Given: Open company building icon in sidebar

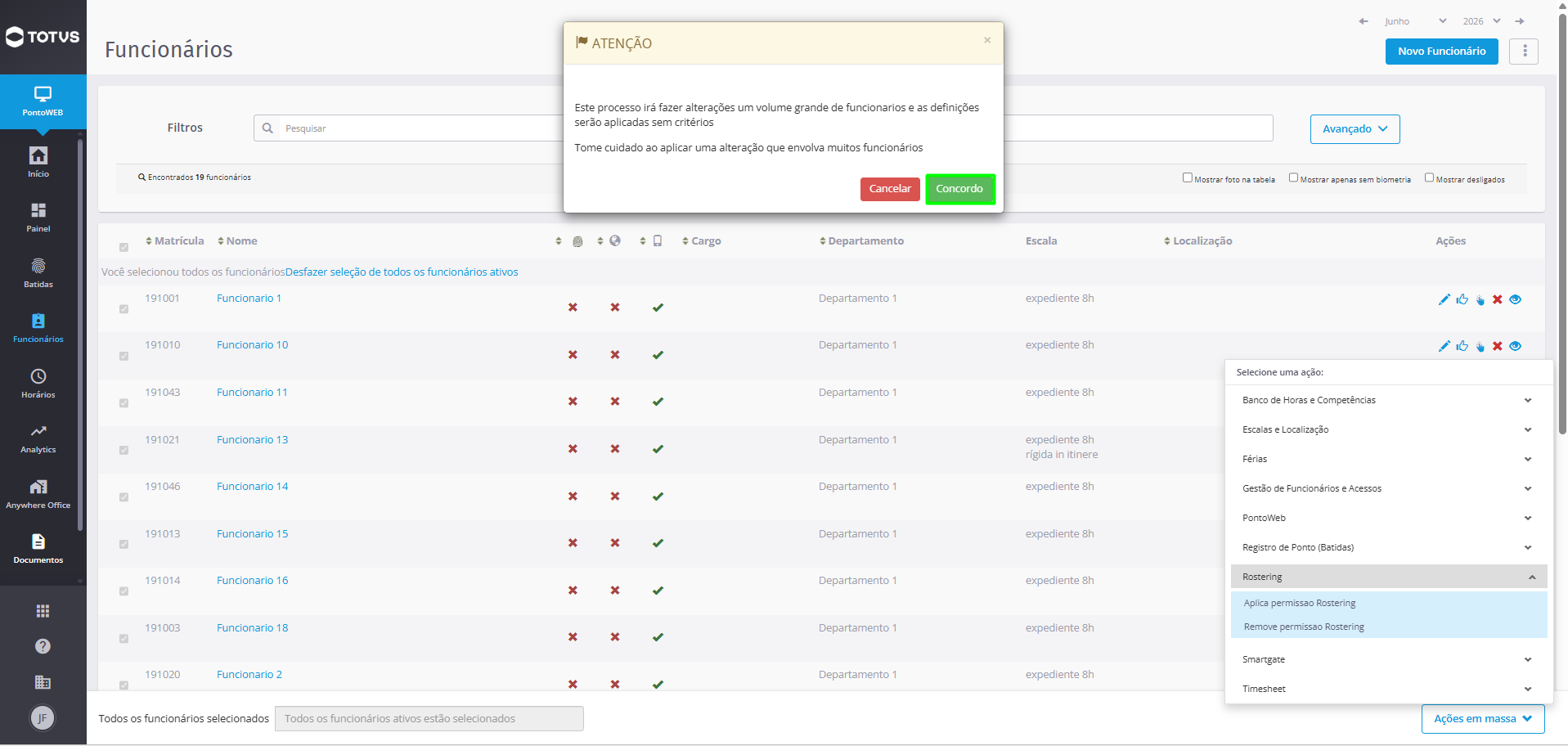Looking at the screenshot, I should coord(43,682).
